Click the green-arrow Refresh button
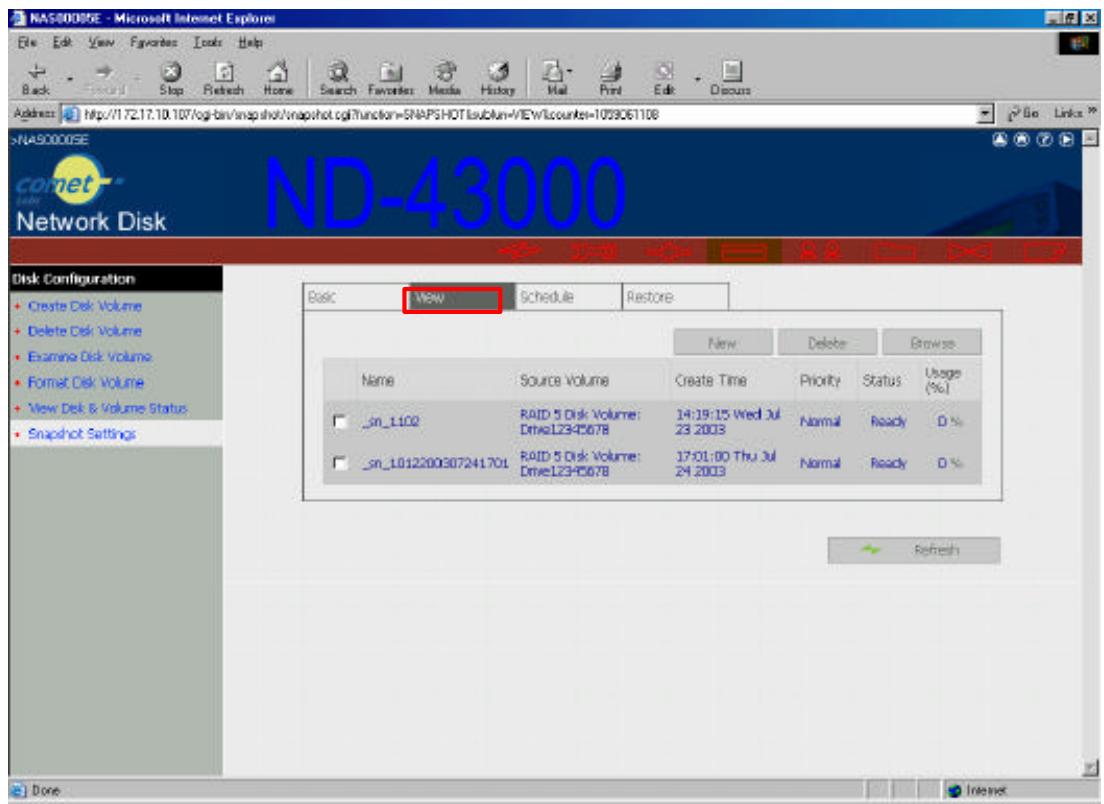 point(914,550)
